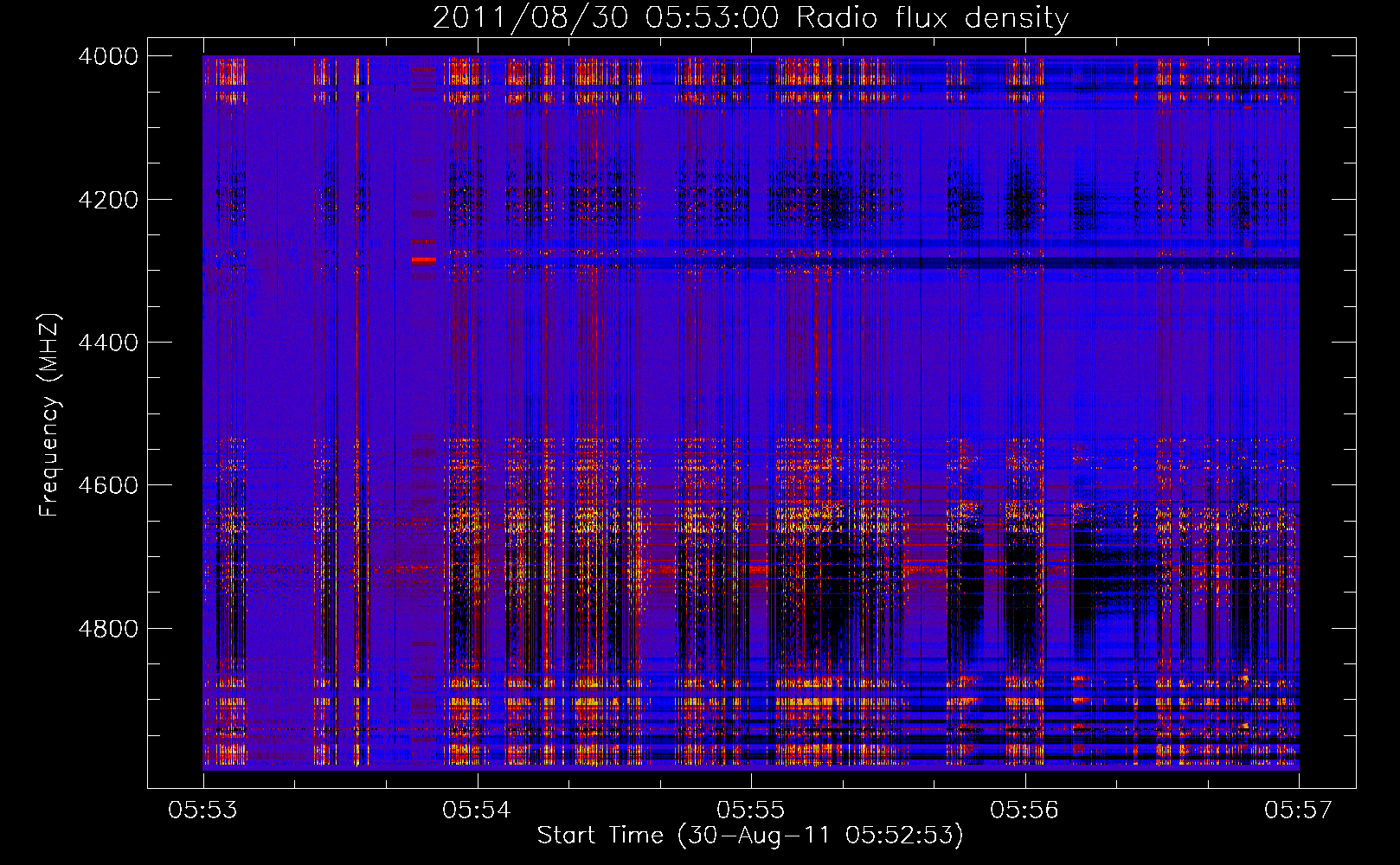Click the 4400 frequency axis label
This screenshot has width=1400, height=865.
pyautogui.click(x=108, y=343)
